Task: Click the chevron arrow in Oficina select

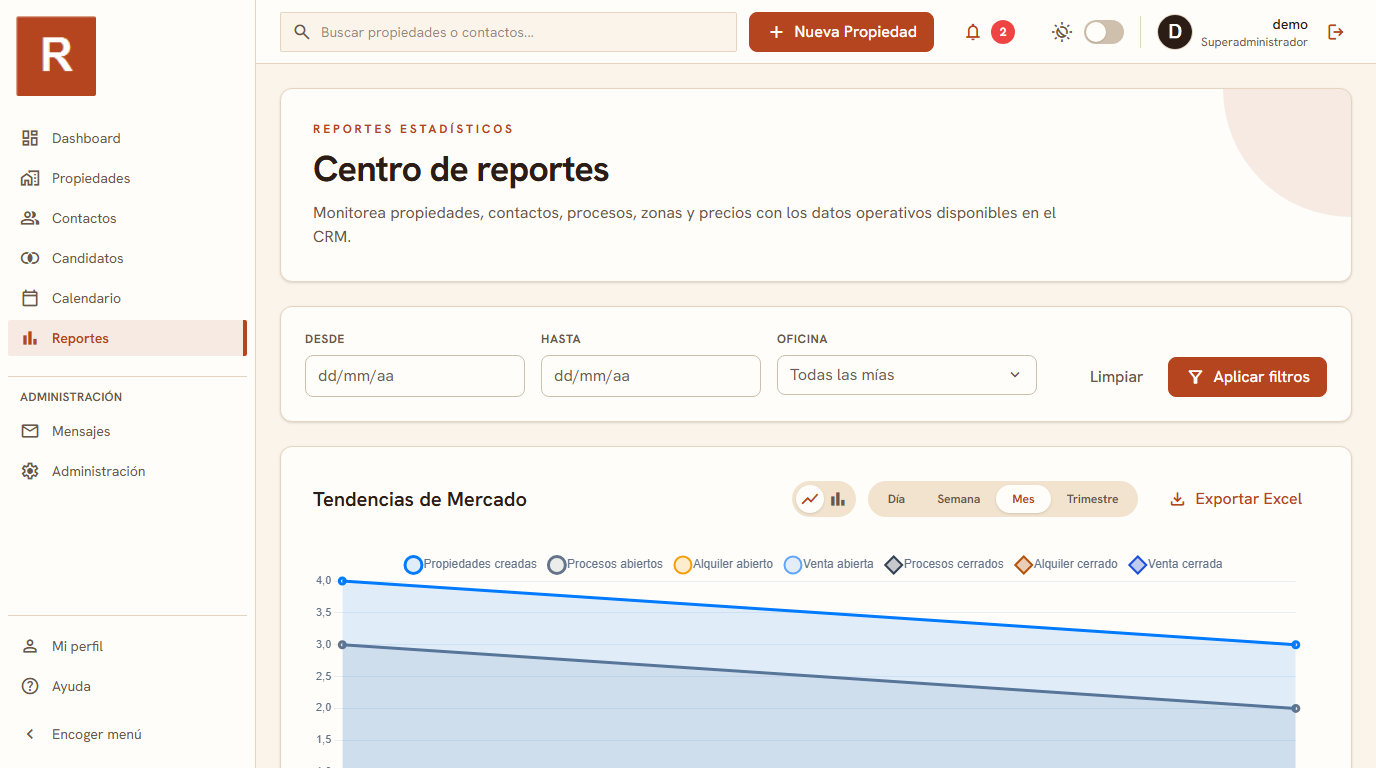Action: [x=1015, y=375]
